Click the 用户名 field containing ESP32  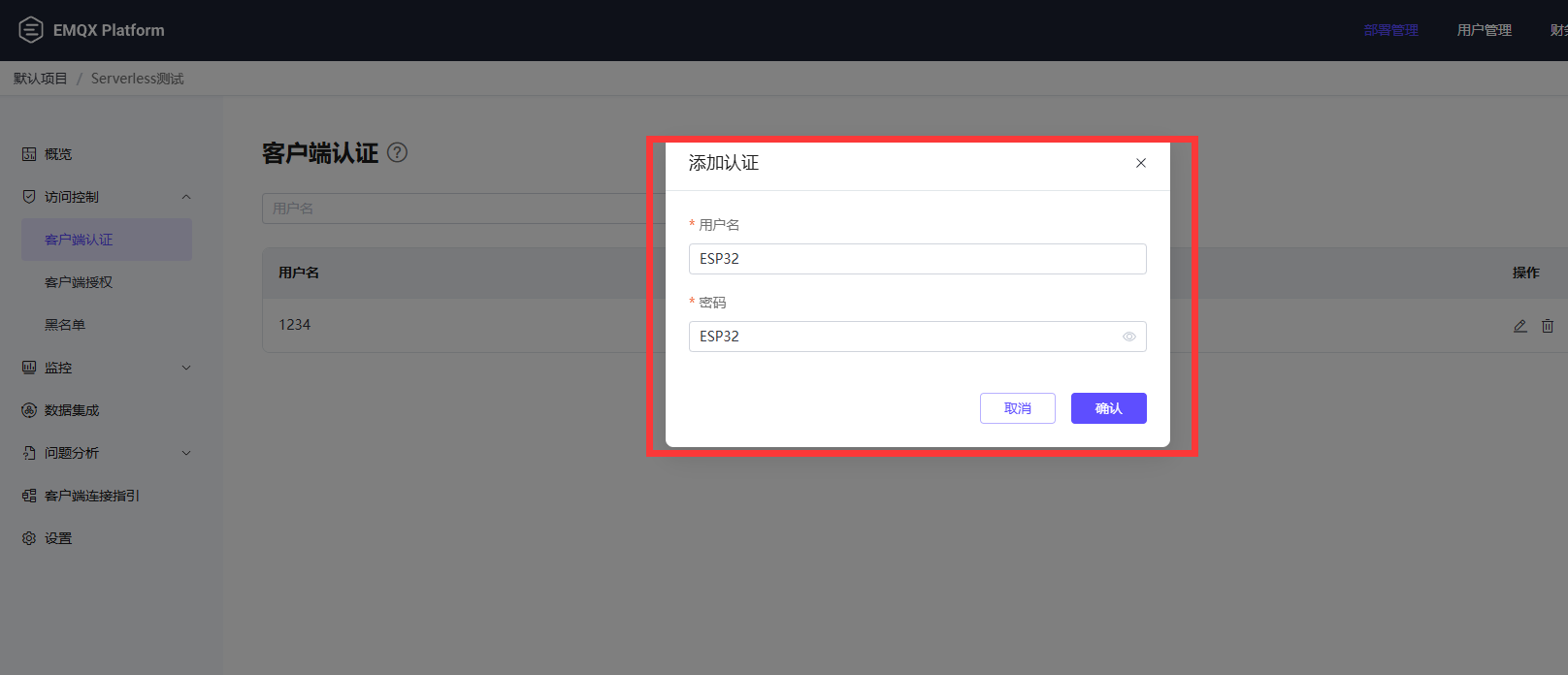917,259
